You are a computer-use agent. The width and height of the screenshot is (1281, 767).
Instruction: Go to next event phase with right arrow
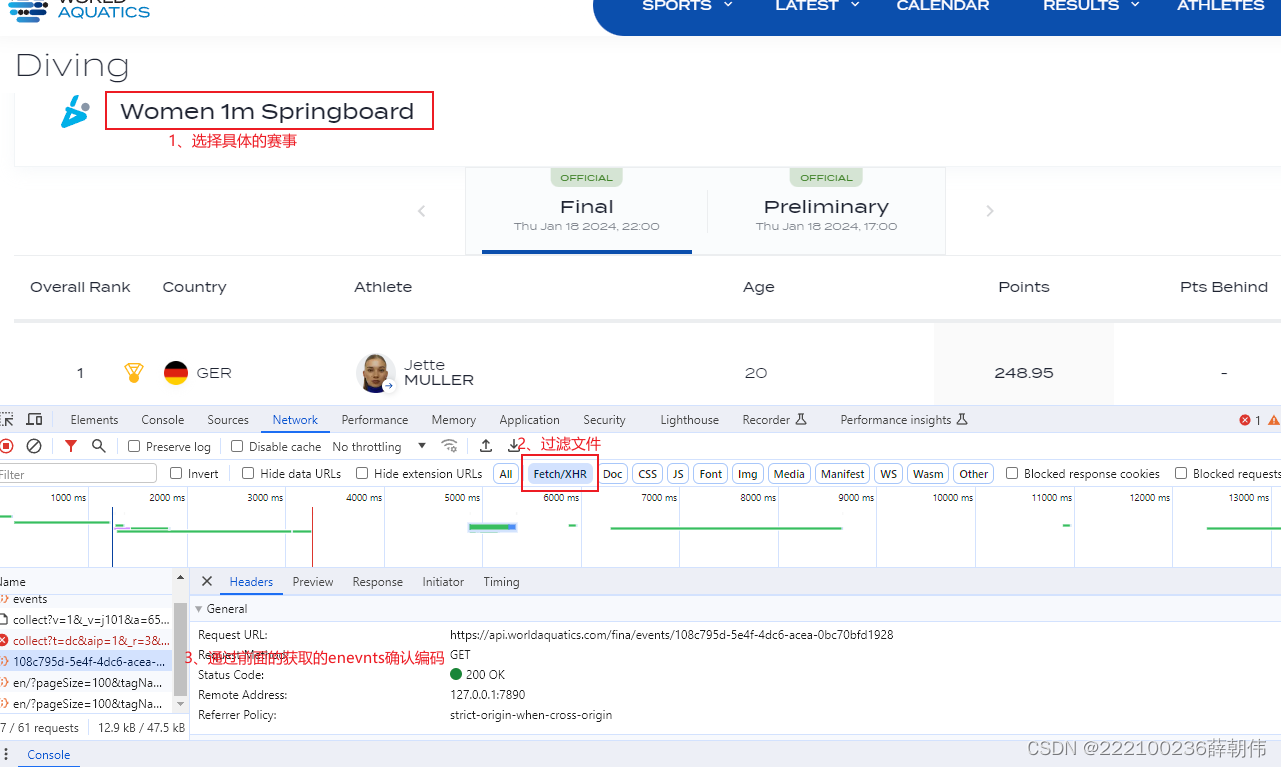[990, 211]
